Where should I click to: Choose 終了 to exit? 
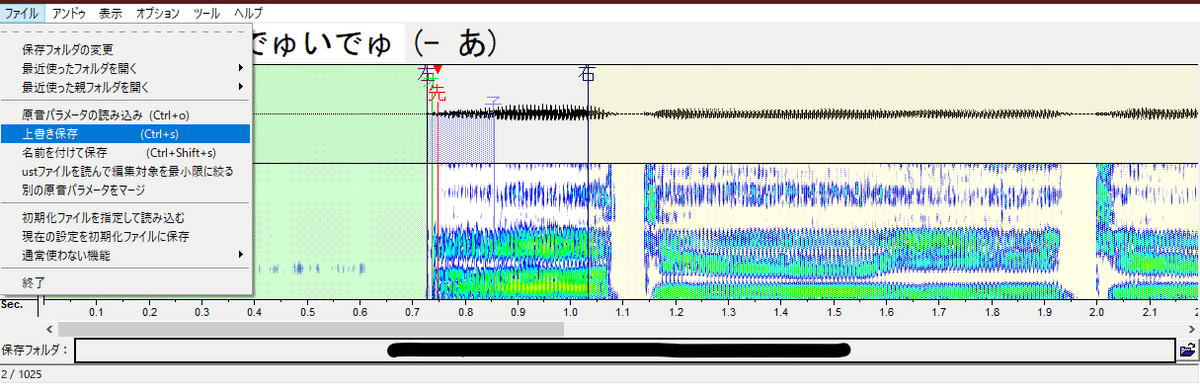pos(126,283)
